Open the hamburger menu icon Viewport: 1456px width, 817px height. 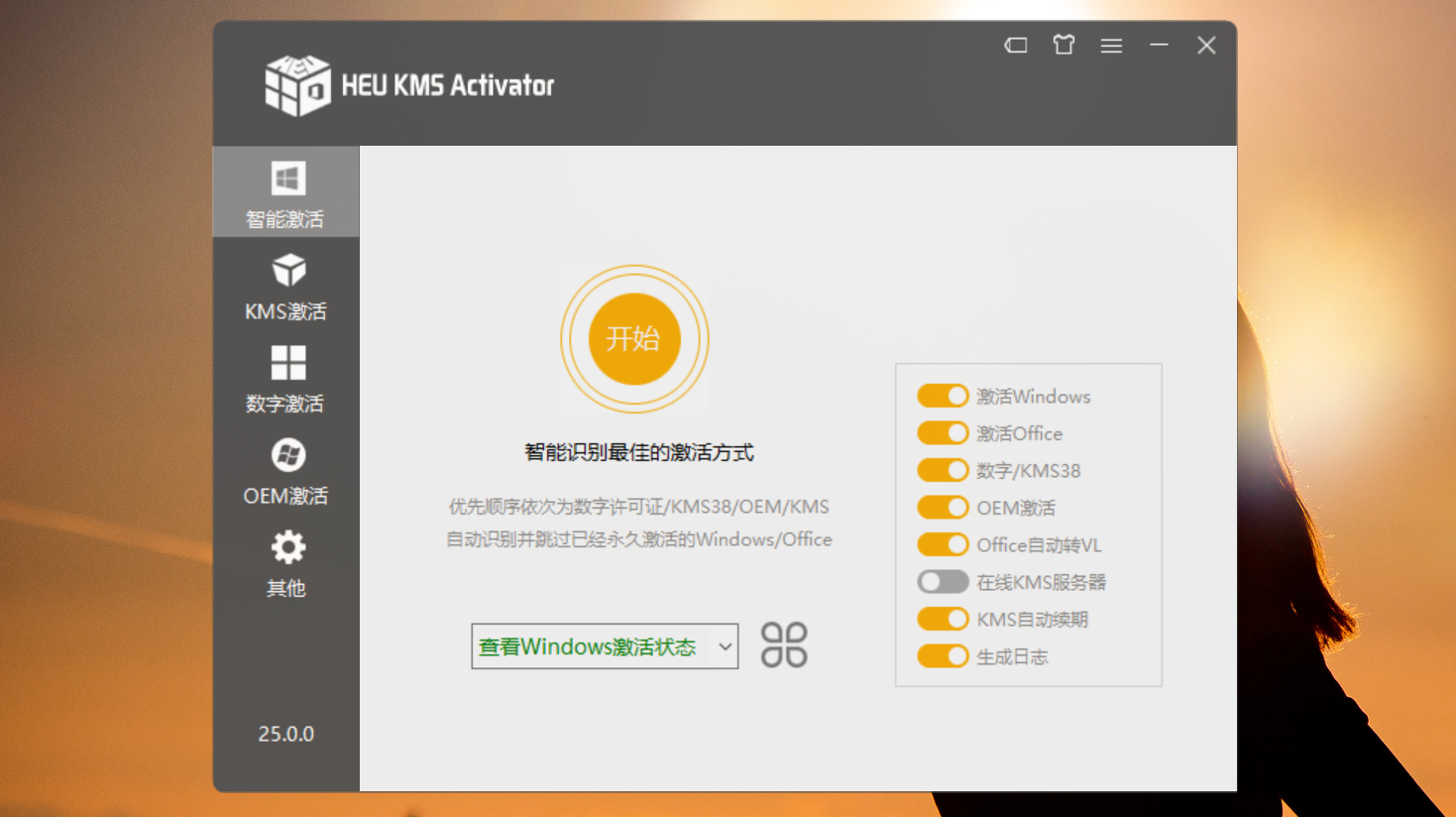pyautogui.click(x=1111, y=46)
